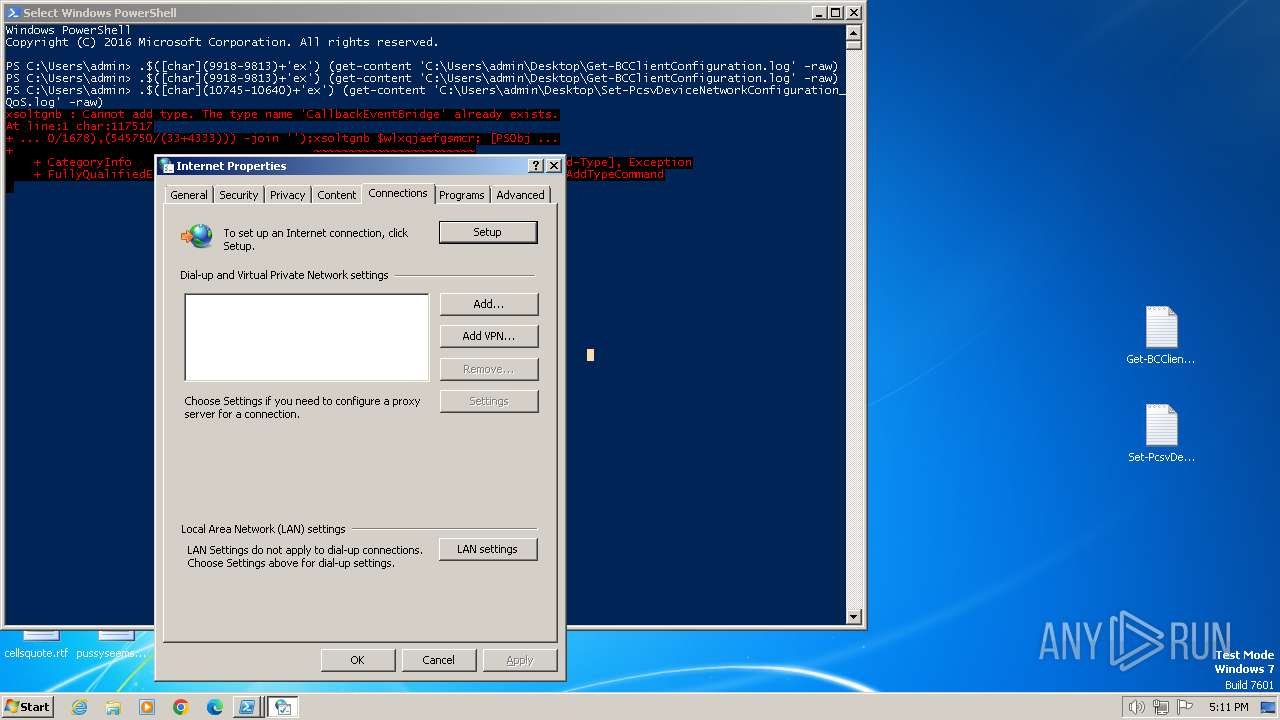Viewport: 1280px width, 720px height.
Task: Switch to the Security tab
Action: point(238,195)
